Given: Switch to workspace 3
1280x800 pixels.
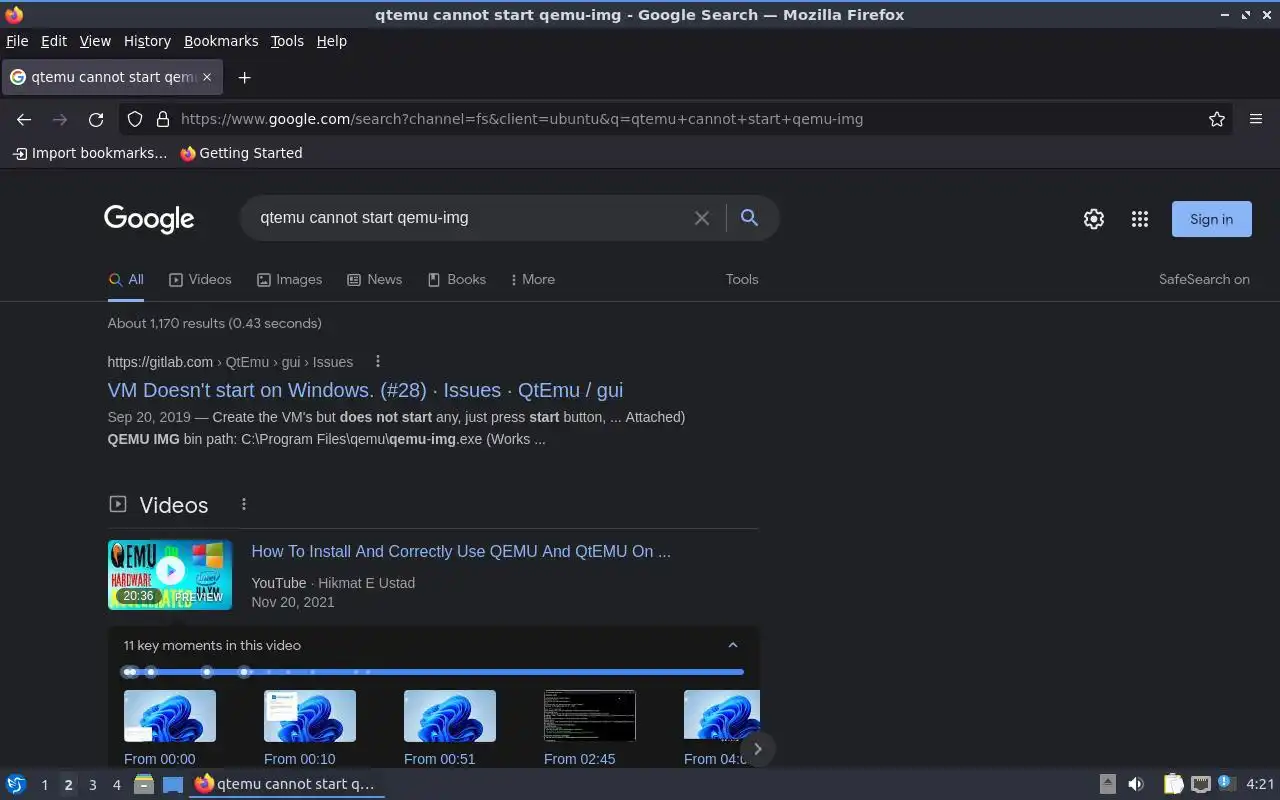Looking at the screenshot, I should click(x=92, y=785).
